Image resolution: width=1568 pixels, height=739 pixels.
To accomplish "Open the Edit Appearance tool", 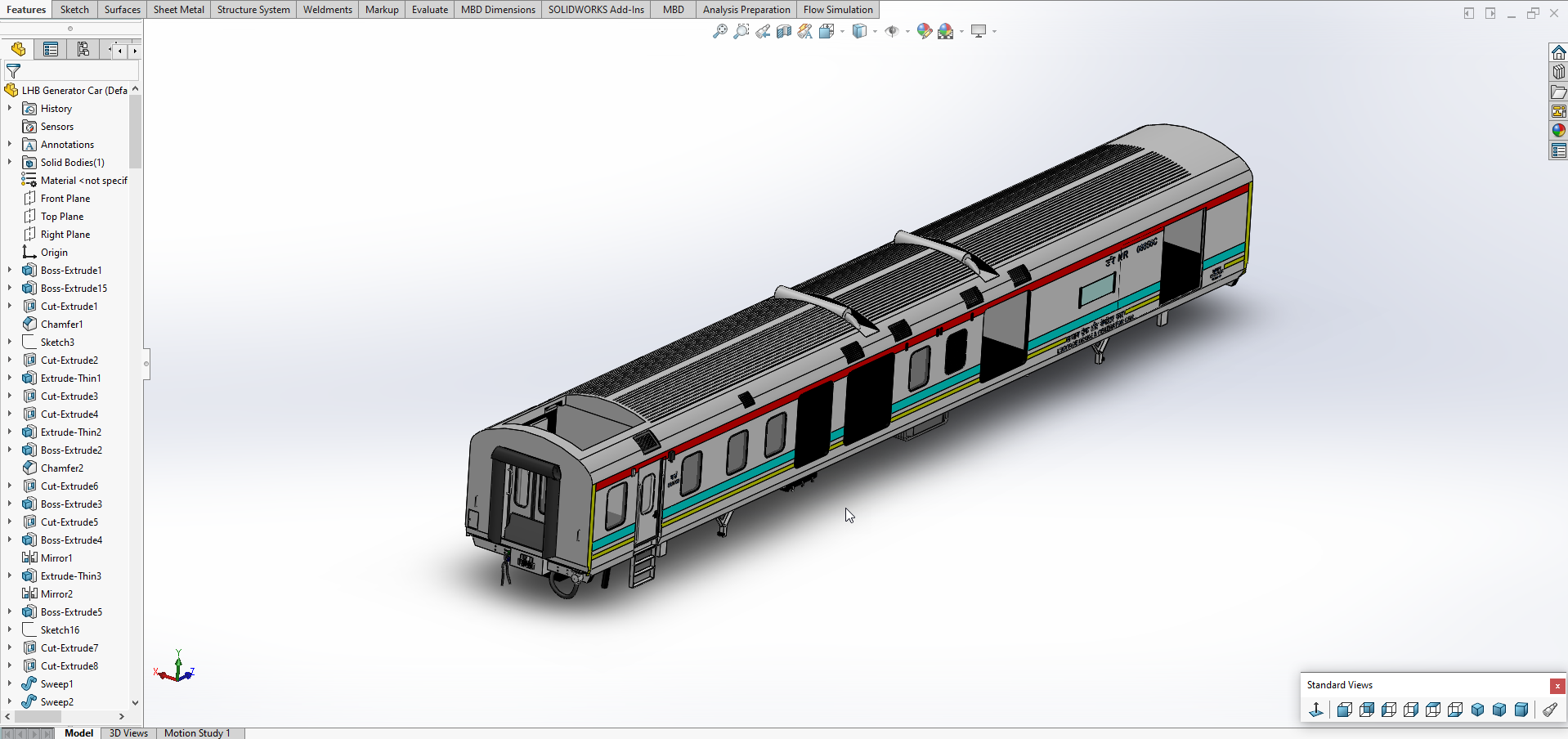I will point(924,31).
